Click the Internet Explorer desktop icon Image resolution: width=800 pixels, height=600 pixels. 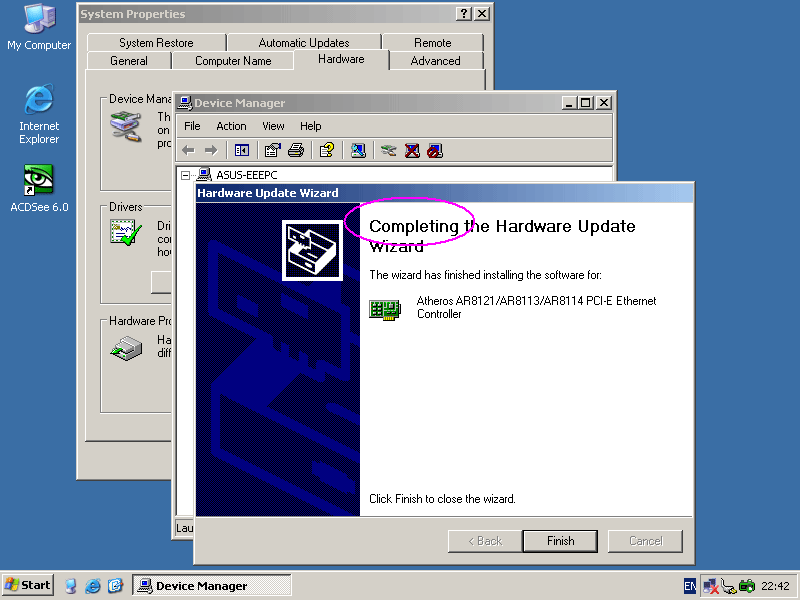pyautogui.click(x=39, y=114)
